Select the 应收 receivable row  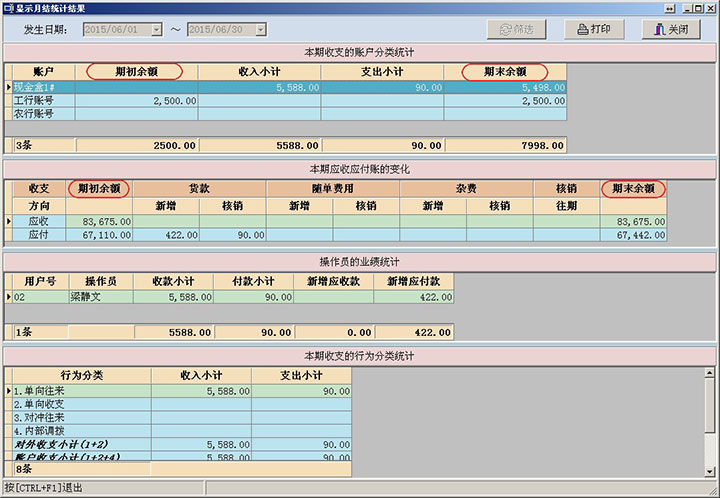[39, 221]
